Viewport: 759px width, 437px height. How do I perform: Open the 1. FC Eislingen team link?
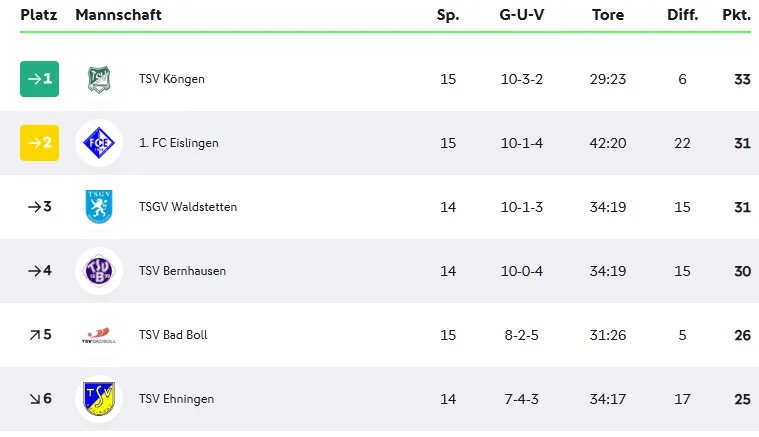pyautogui.click(x=178, y=143)
